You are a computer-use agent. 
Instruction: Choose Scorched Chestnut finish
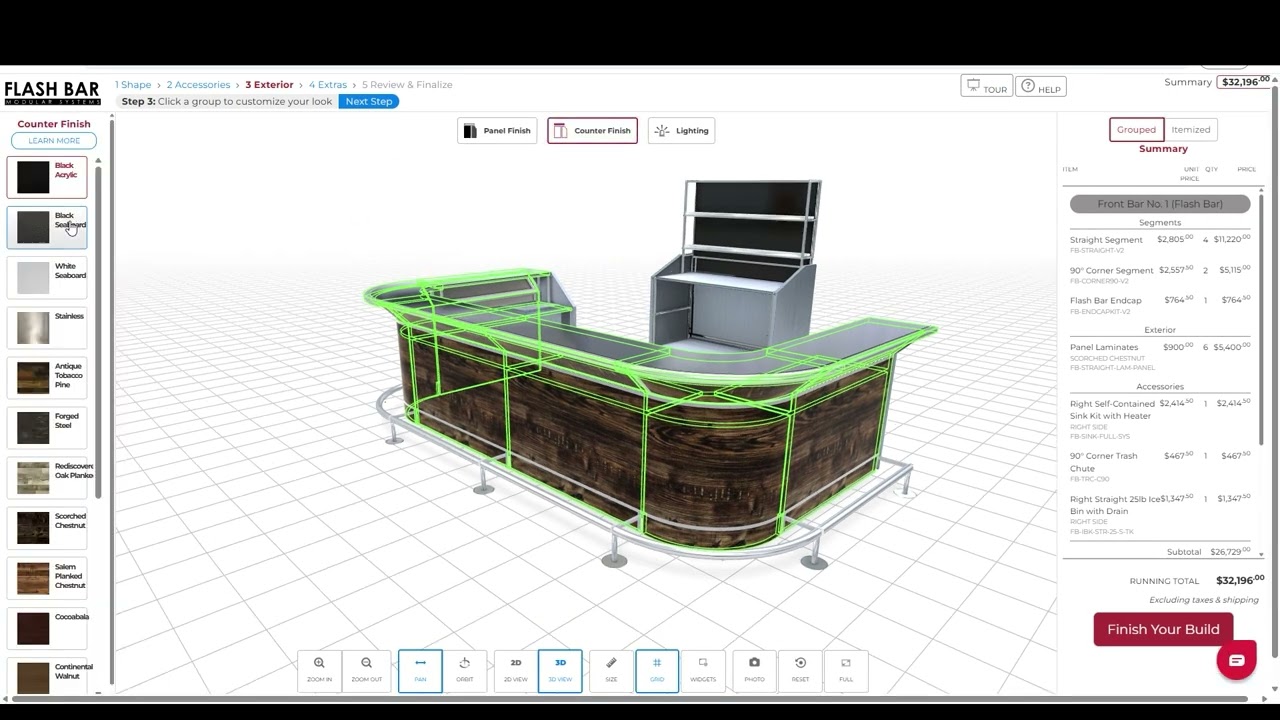(47, 527)
